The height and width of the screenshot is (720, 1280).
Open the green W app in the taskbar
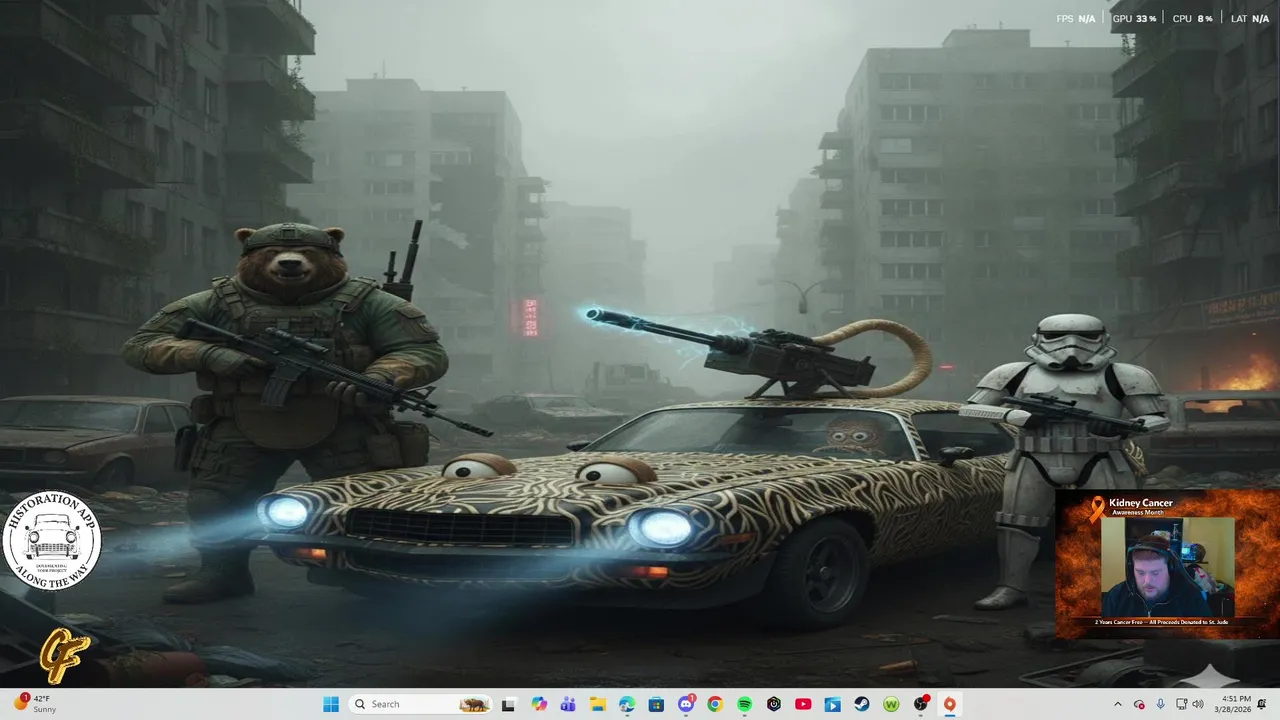click(x=891, y=704)
